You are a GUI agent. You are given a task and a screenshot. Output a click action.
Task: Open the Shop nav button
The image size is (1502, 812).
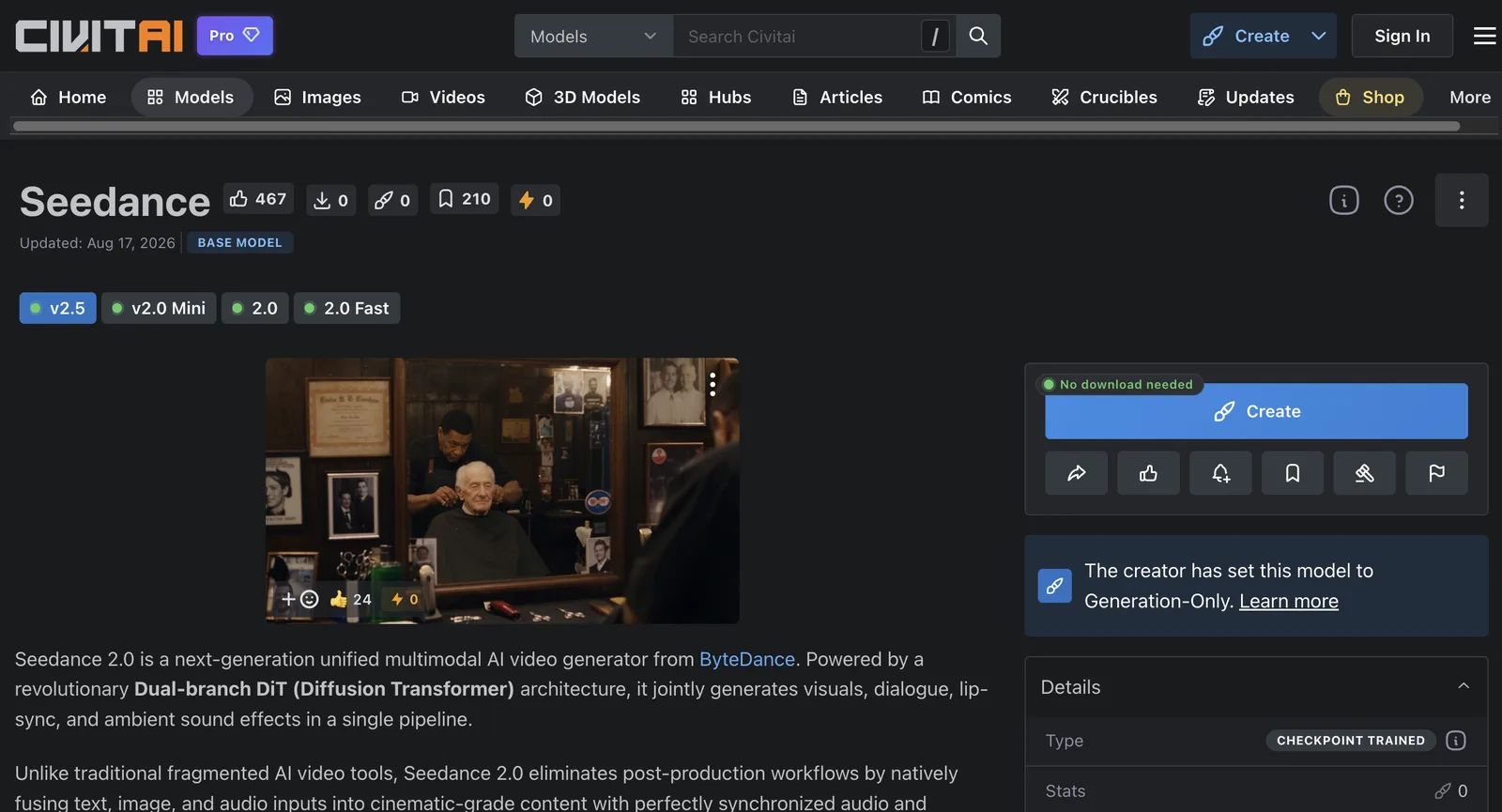point(1371,97)
